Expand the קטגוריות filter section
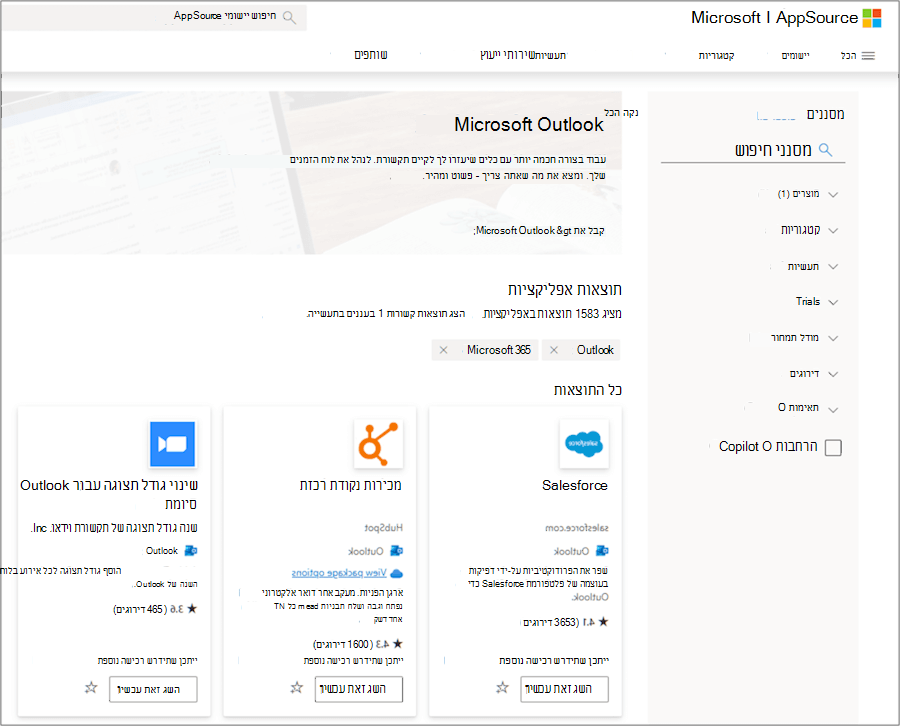The width and height of the screenshot is (900, 726). tap(809, 230)
